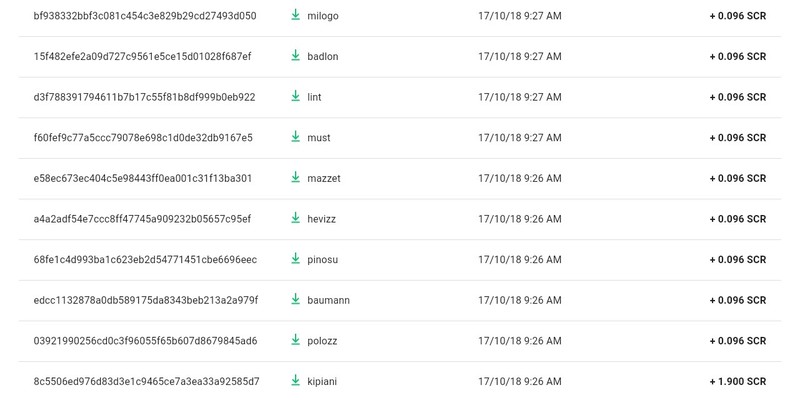800x400 pixels.
Task: Click the green incoming arrow next to must
Action: point(295,137)
